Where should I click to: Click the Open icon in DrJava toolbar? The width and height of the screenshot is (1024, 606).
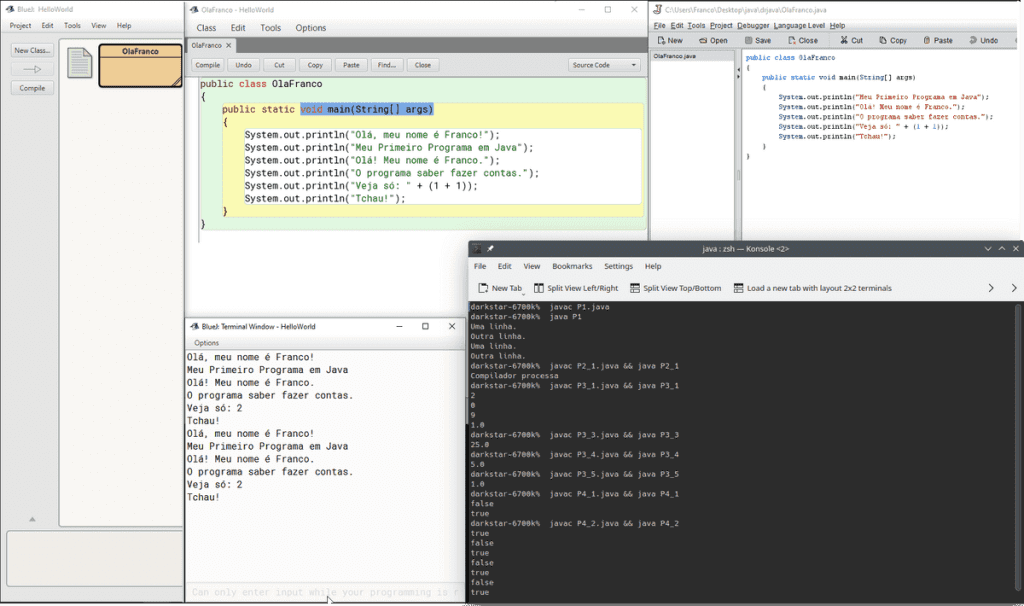pos(702,41)
